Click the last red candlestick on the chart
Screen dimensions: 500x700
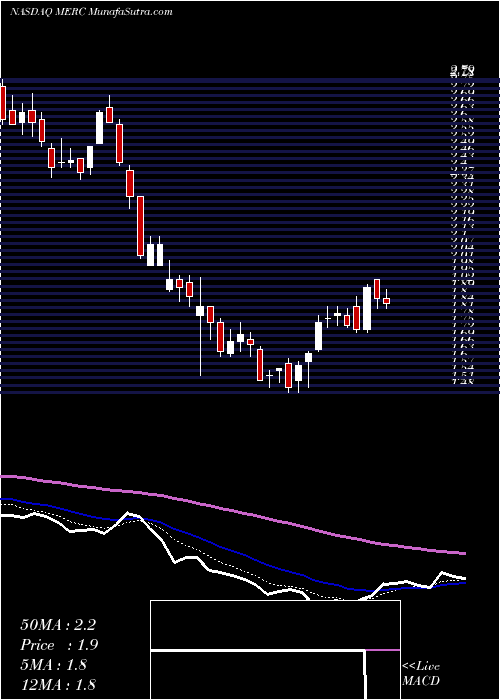[386, 301]
